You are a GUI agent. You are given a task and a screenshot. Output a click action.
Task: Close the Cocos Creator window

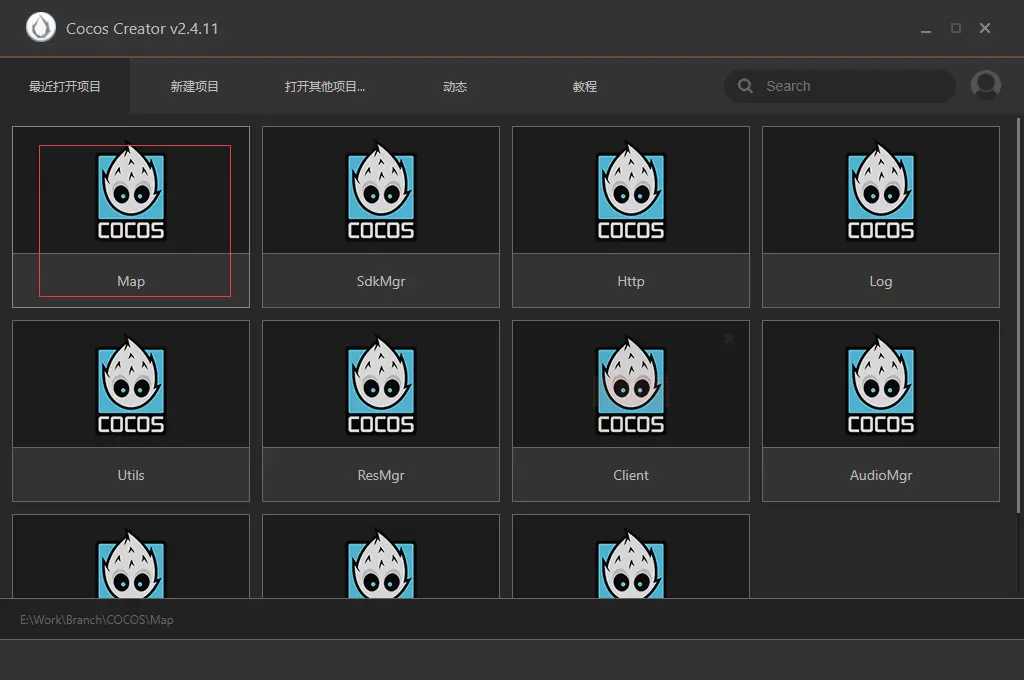pyautogui.click(x=985, y=28)
